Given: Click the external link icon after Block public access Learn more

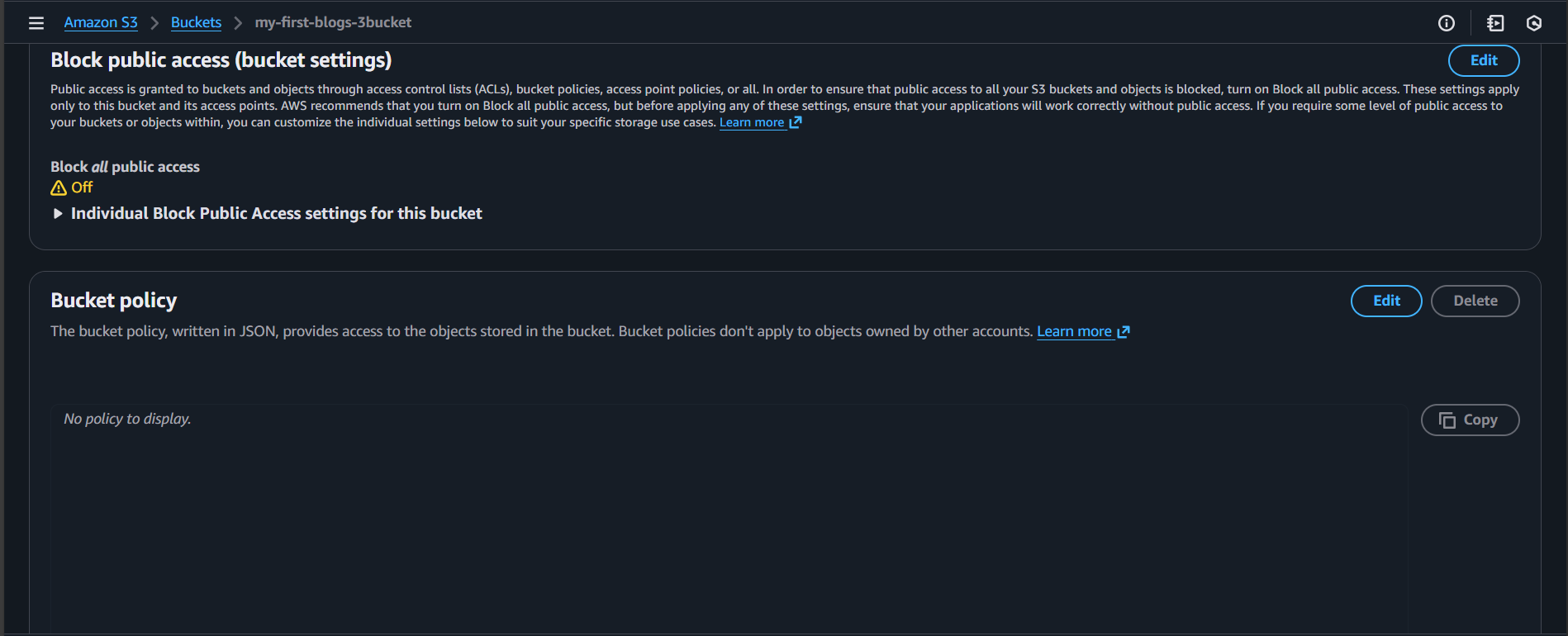Looking at the screenshot, I should tap(796, 122).
